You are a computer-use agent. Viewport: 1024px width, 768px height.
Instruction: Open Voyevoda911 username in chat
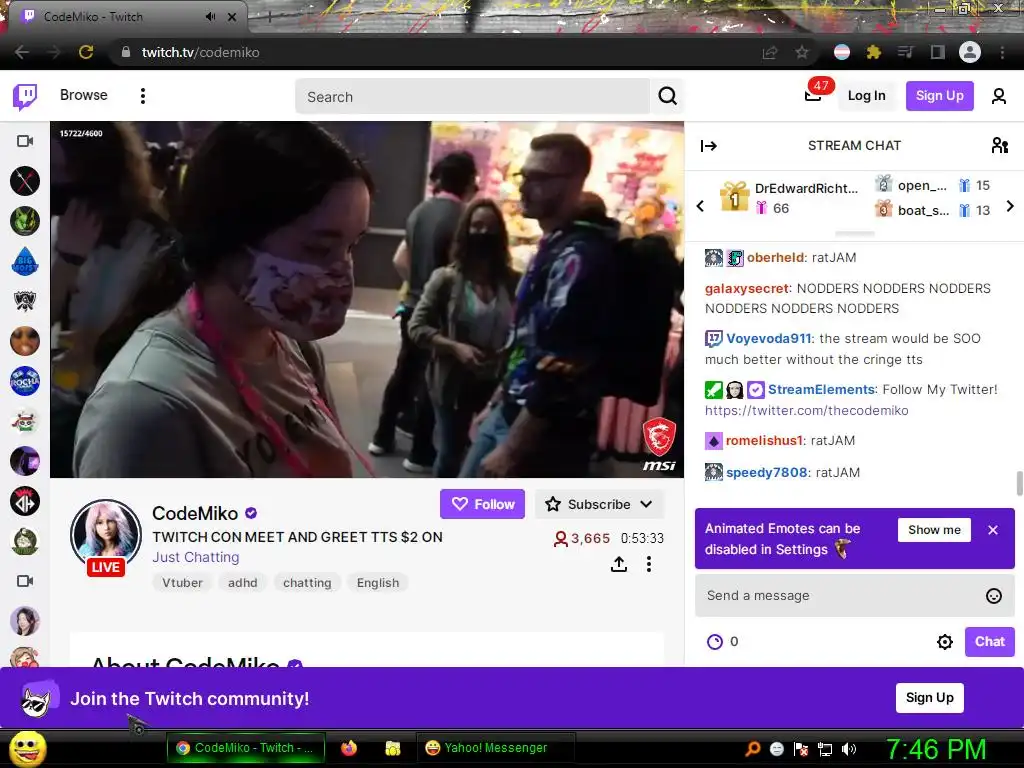[769, 338]
